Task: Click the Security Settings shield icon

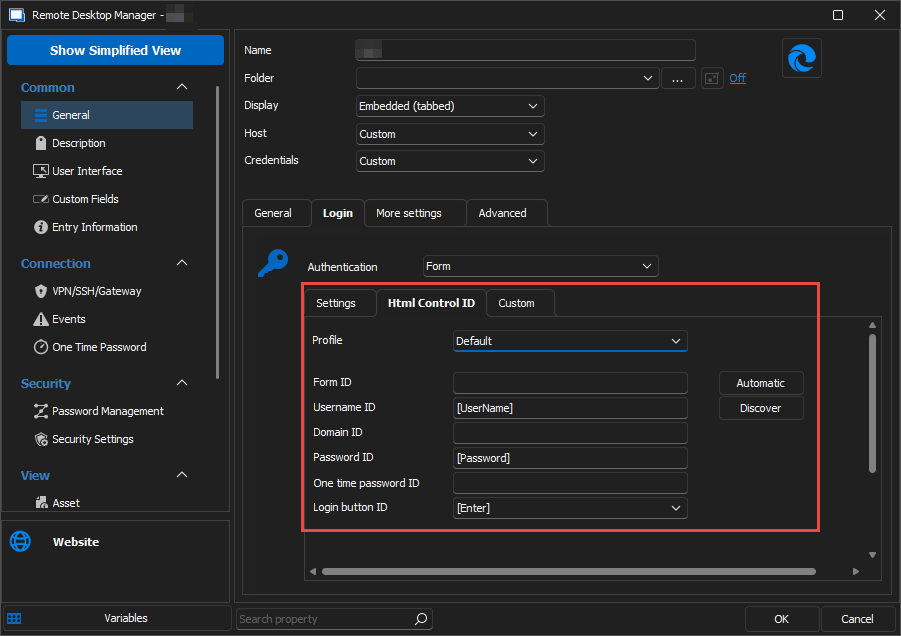Action: pos(41,439)
